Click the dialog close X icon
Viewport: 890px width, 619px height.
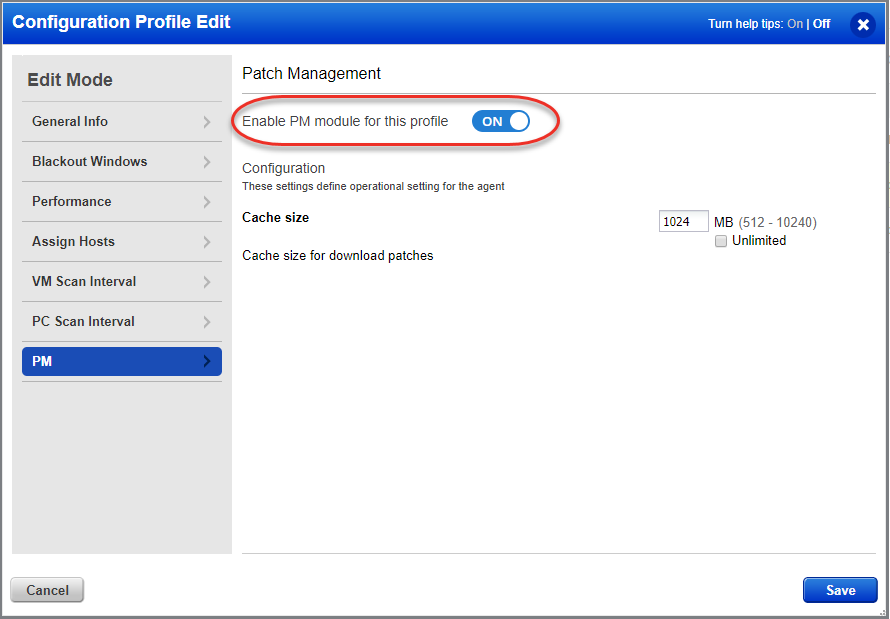click(x=863, y=25)
